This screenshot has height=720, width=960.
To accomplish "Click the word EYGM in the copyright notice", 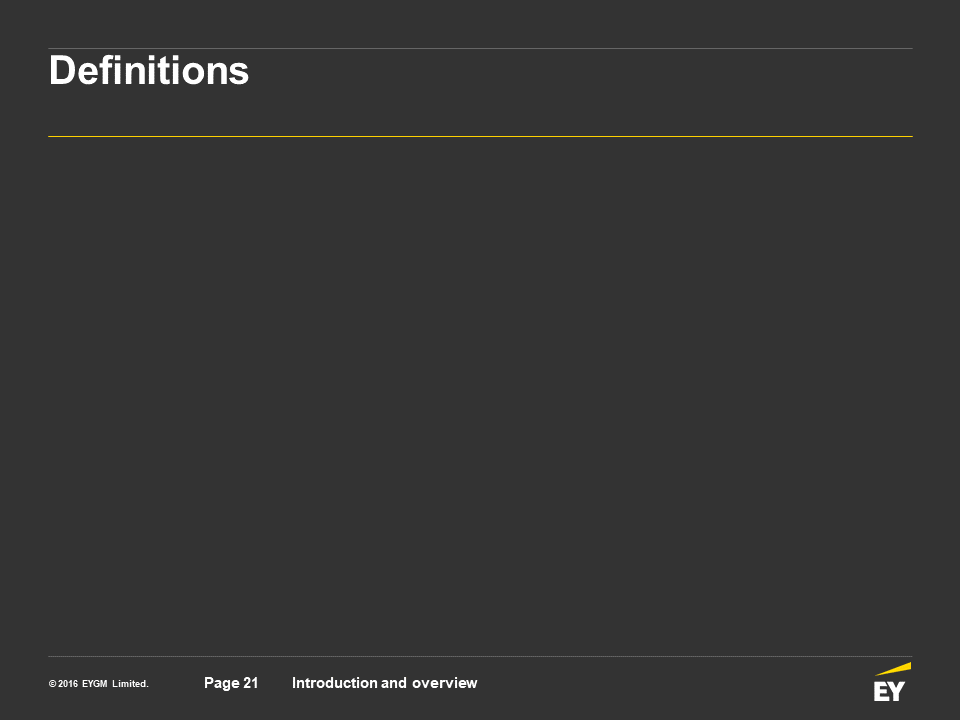I will (x=95, y=684).
